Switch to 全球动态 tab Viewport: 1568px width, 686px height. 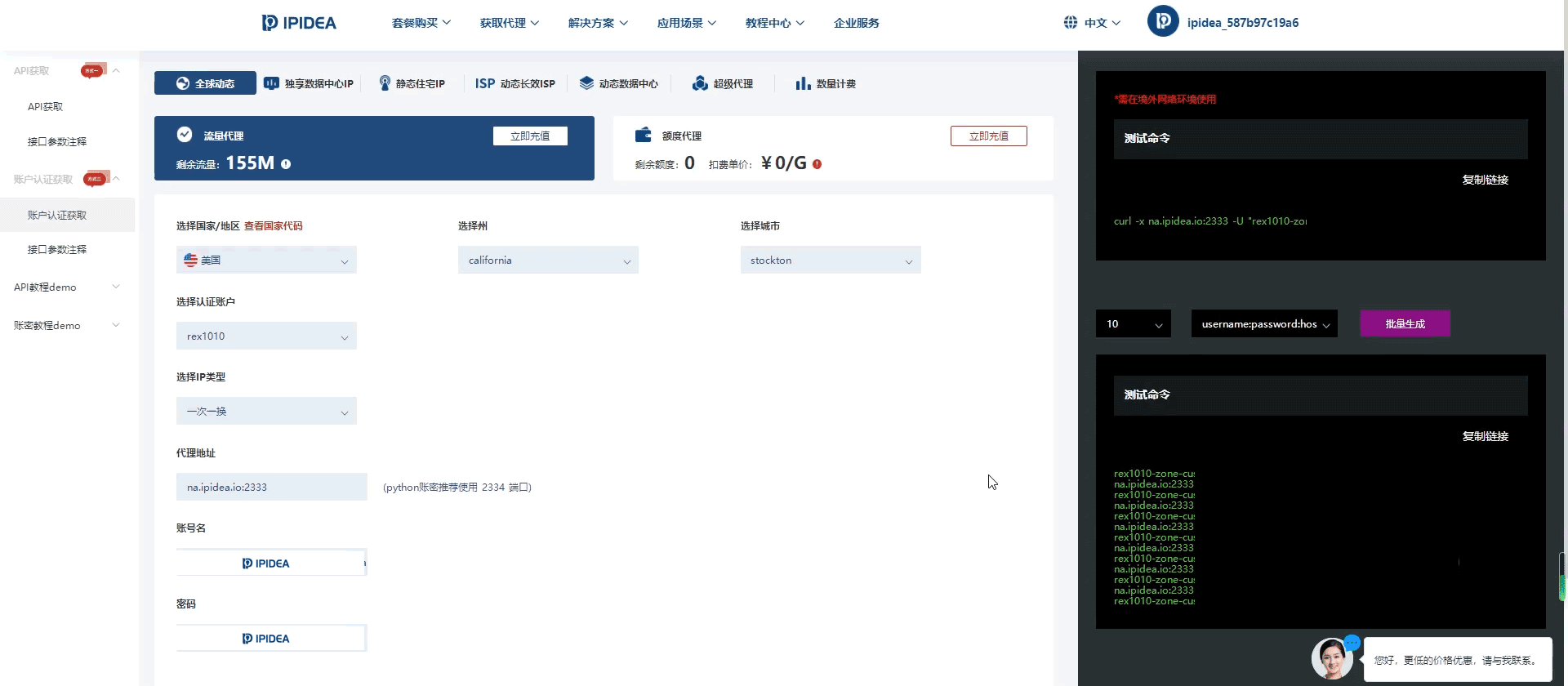click(205, 83)
